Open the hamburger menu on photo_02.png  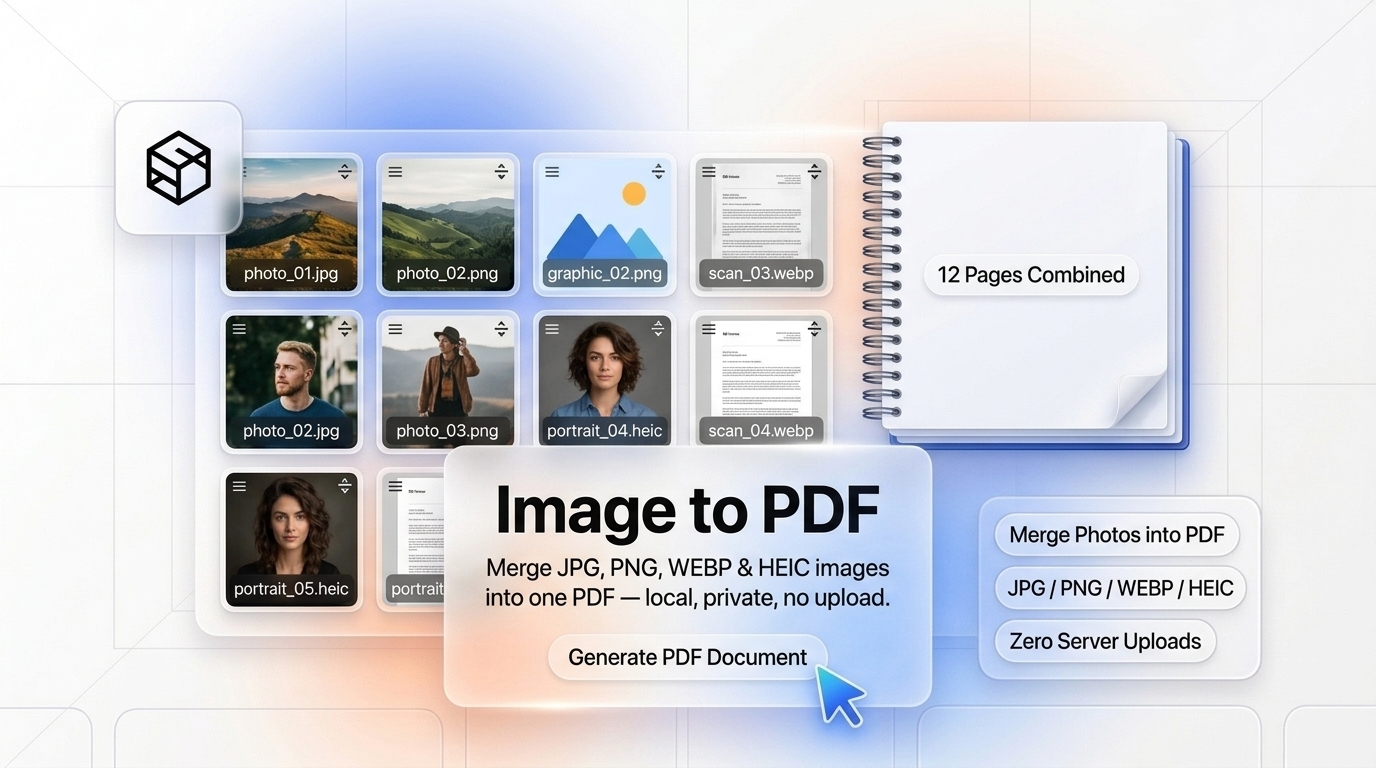(x=396, y=172)
